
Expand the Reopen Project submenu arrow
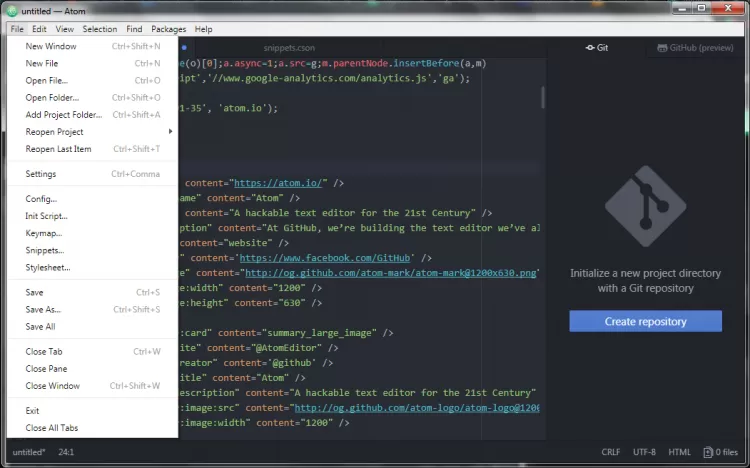click(x=170, y=132)
